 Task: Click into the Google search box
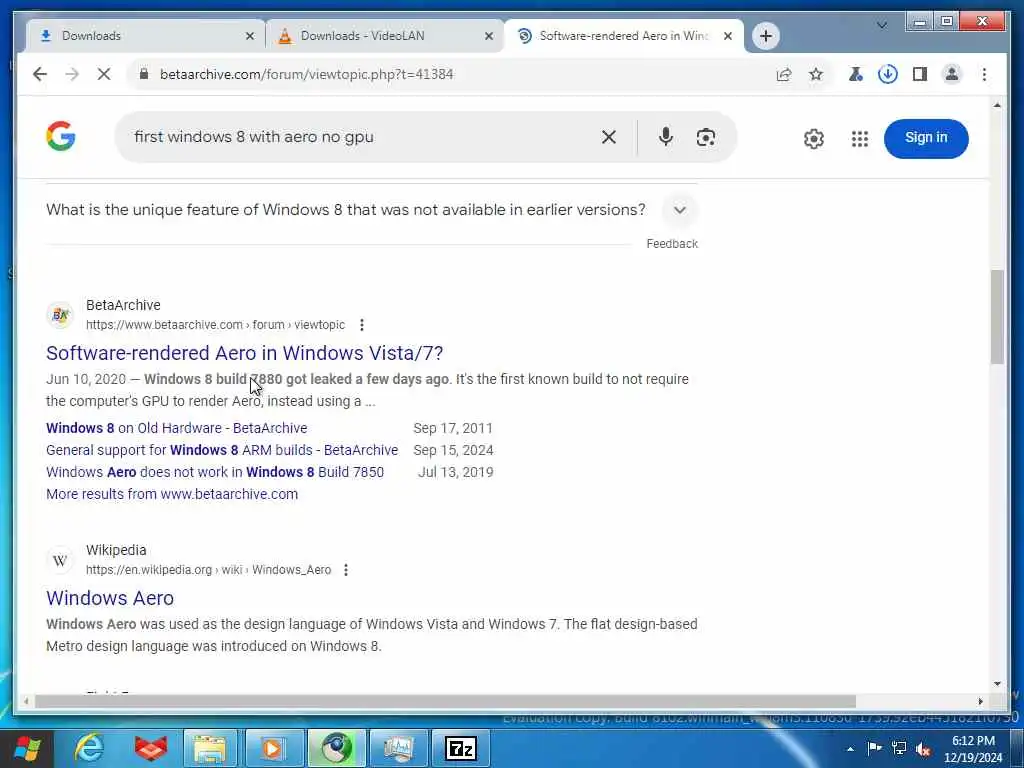[x=359, y=136]
